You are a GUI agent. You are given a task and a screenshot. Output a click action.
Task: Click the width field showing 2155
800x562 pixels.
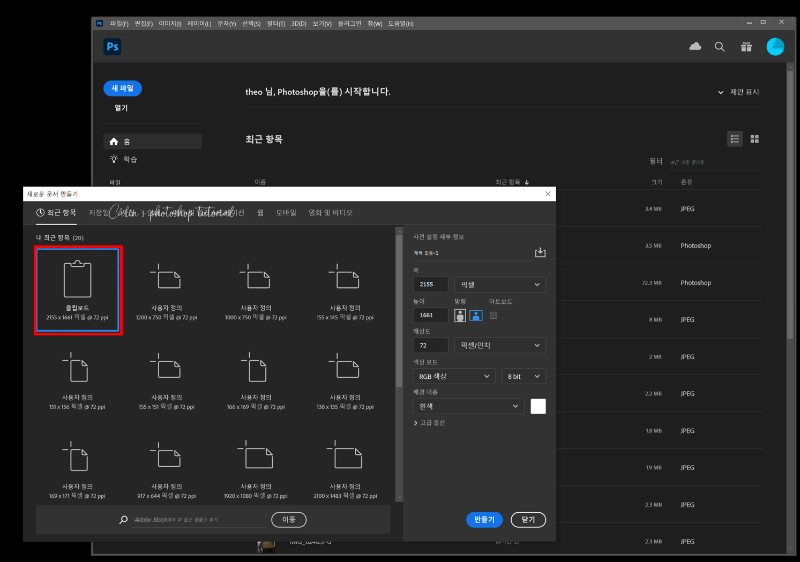tap(430, 285)
